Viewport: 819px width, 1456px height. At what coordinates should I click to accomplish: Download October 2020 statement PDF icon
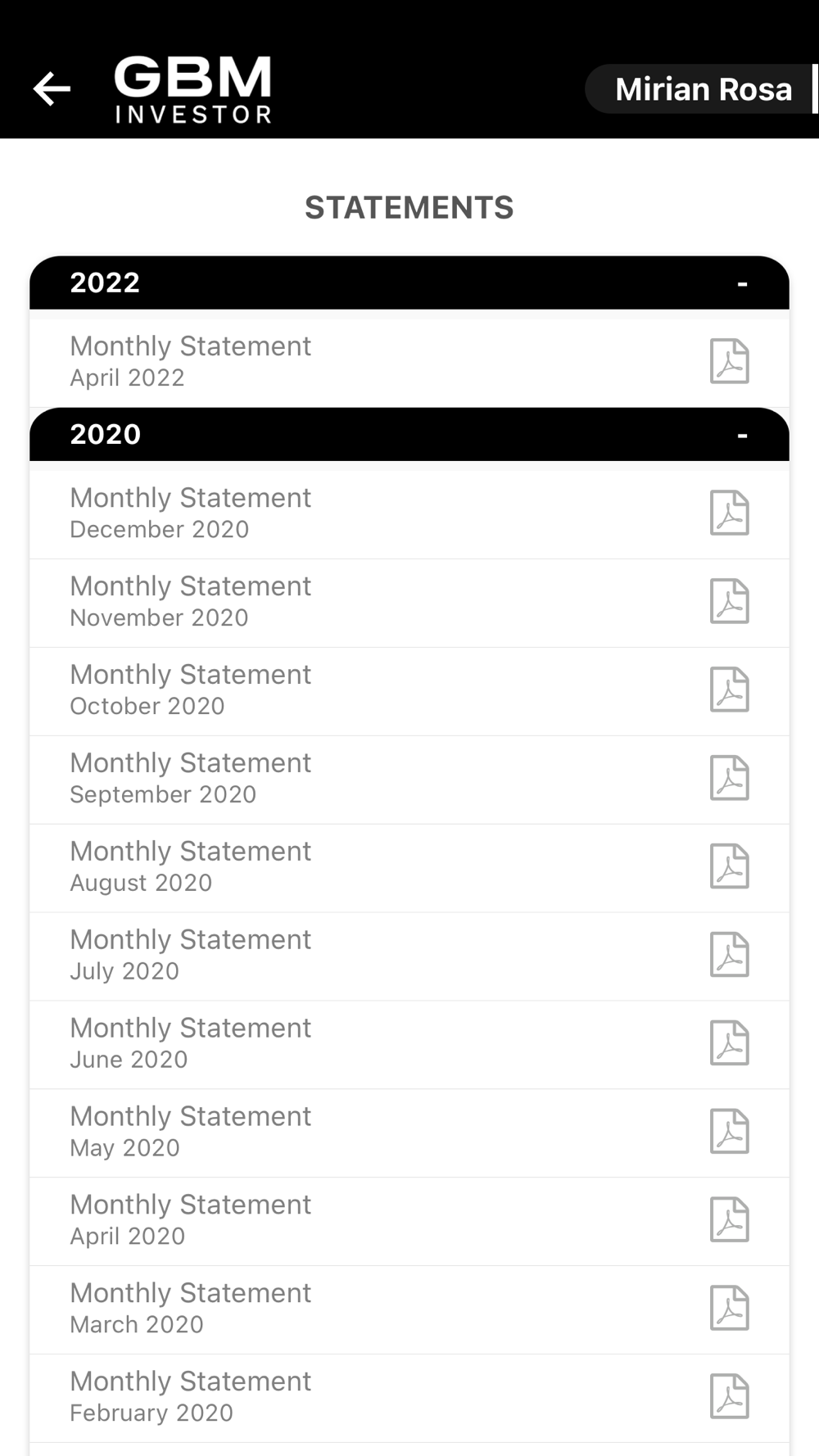click(729, 690)
